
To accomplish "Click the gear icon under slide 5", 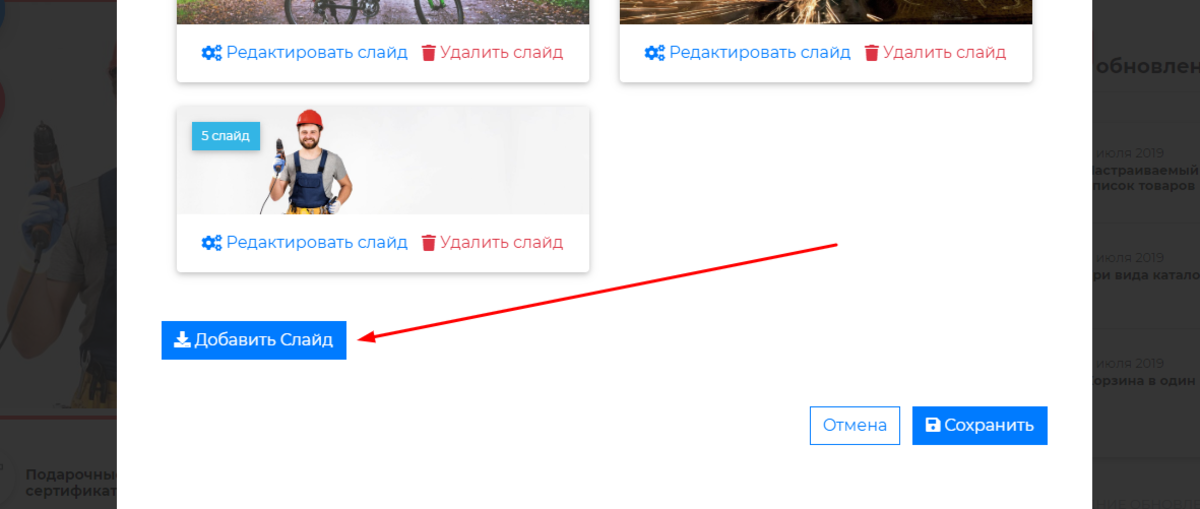I will pyautogui.click(x=211, y=243).
